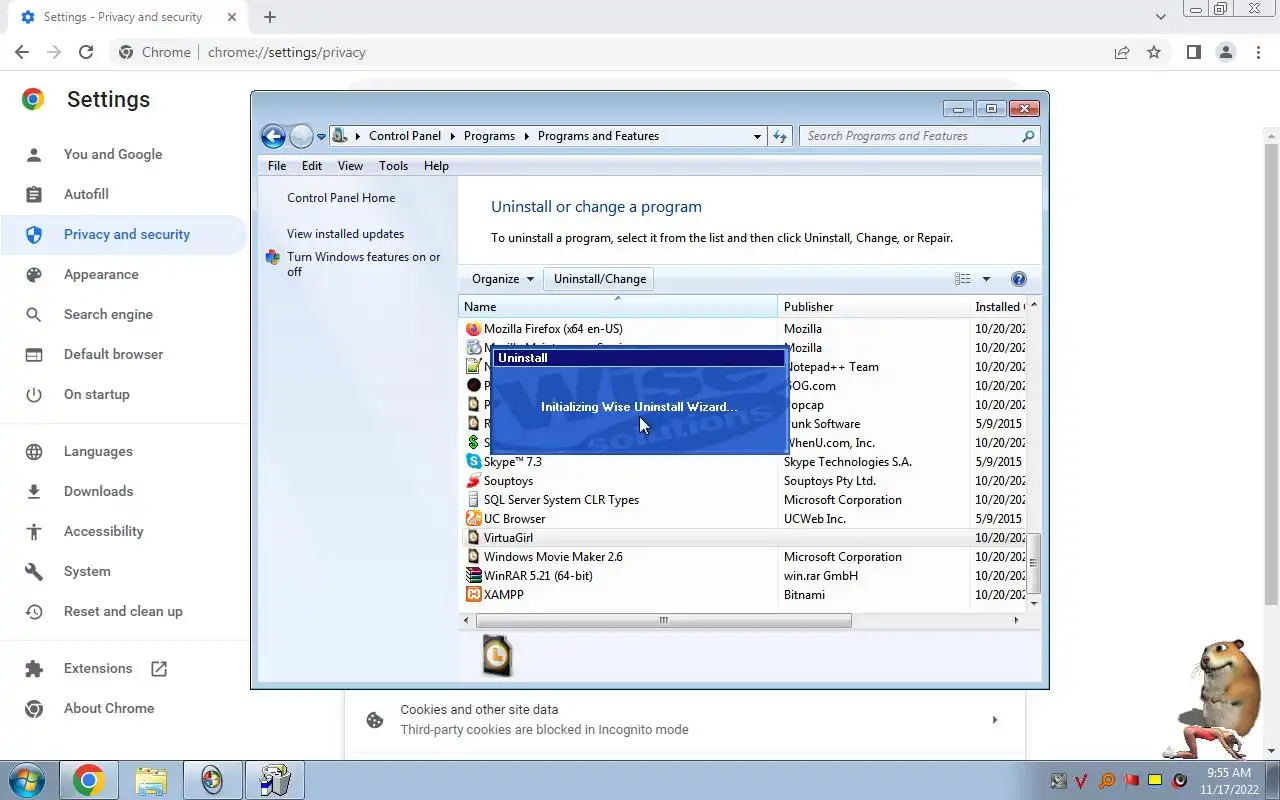Click the red checkmark tray icon
The image size is (1280, 800).
click(1082, 780)
